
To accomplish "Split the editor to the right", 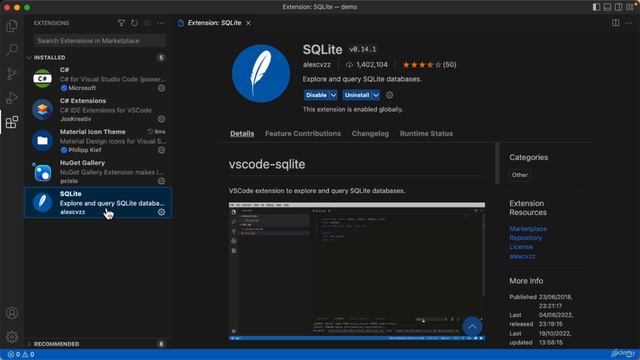I will (x=616, y=23).
